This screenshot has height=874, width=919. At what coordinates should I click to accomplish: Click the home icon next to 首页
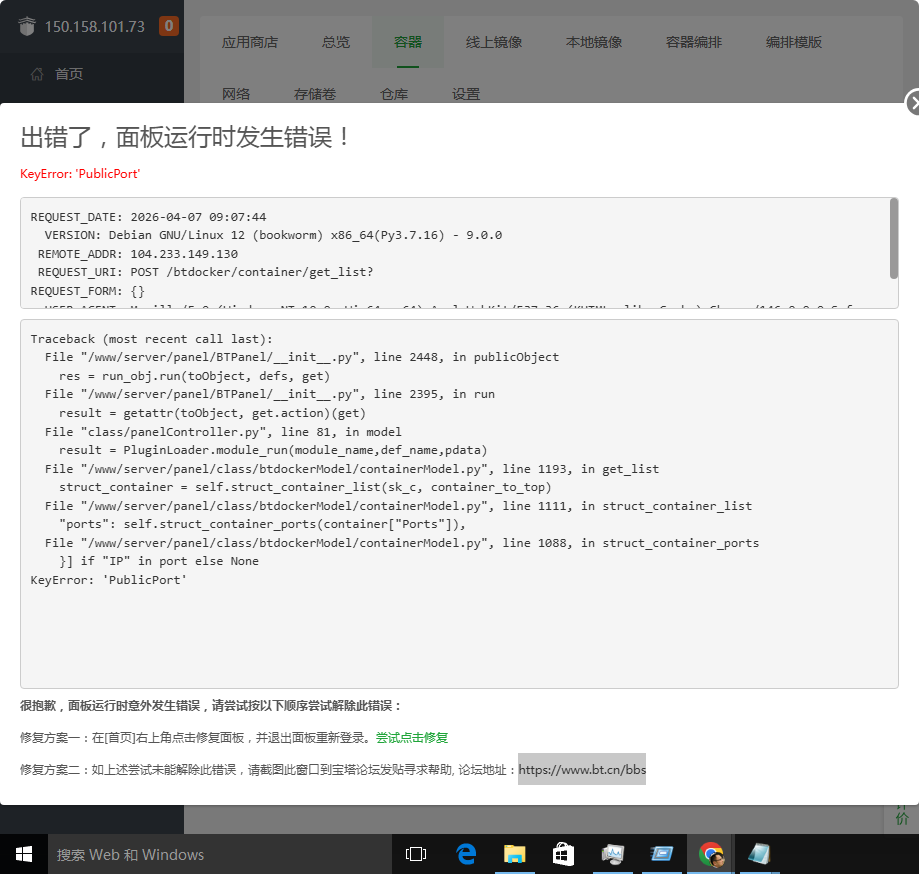[x=37, y=74]
